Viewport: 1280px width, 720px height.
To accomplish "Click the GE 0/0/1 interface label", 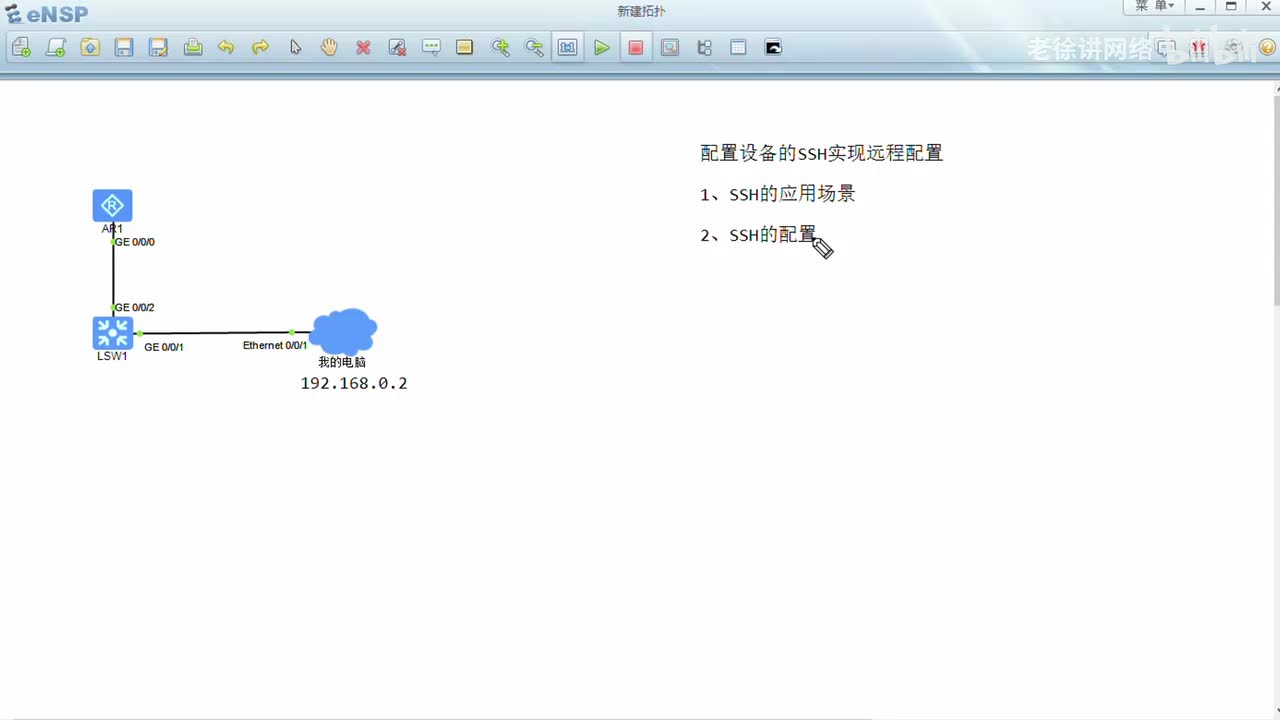I will [x=164, y=347].
